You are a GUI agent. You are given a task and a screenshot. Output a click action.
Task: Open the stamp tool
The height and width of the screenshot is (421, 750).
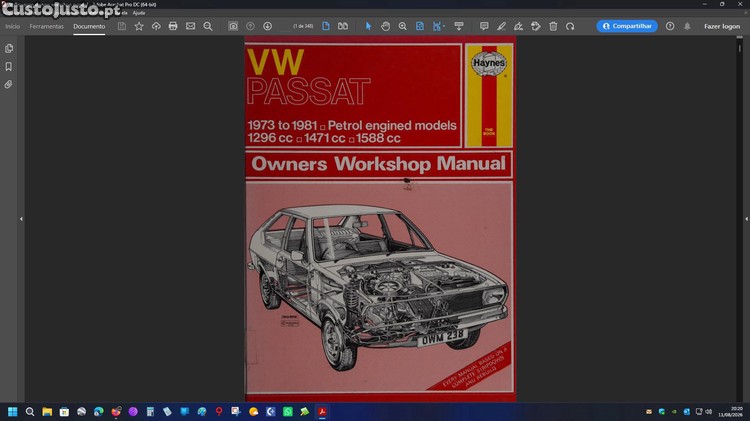point(536,26)
